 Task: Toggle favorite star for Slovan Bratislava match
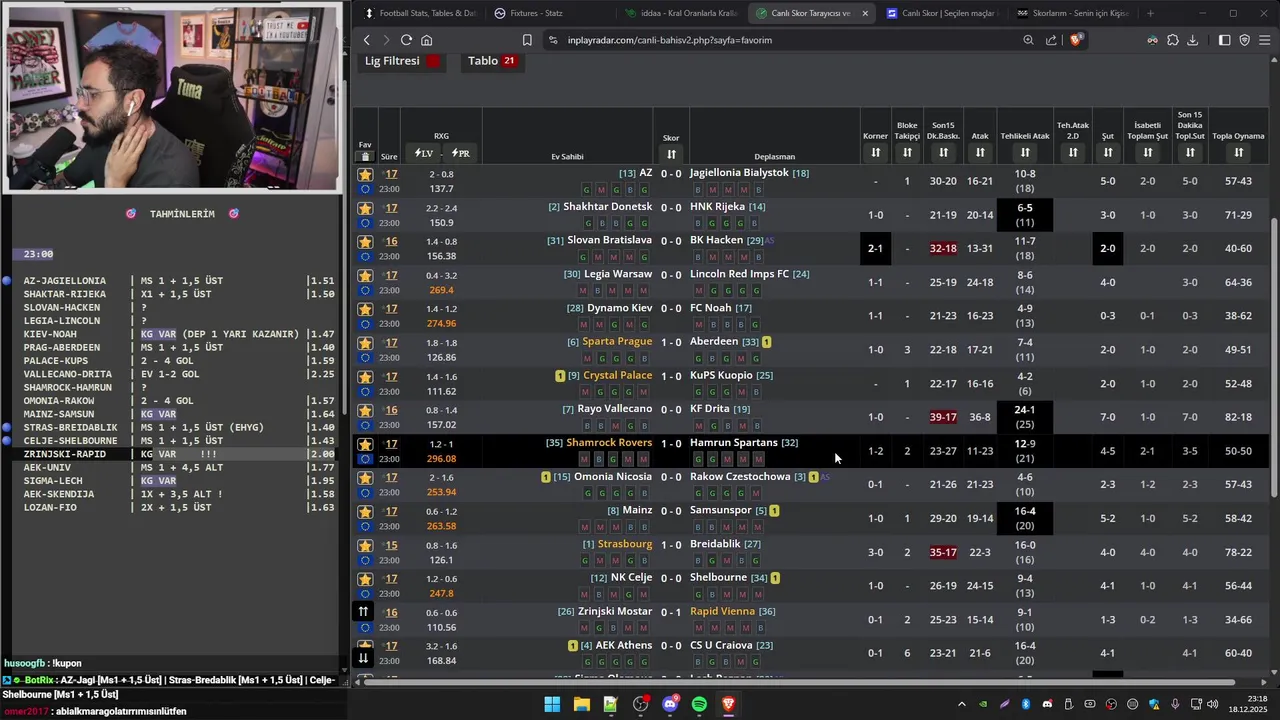(365, 242)
